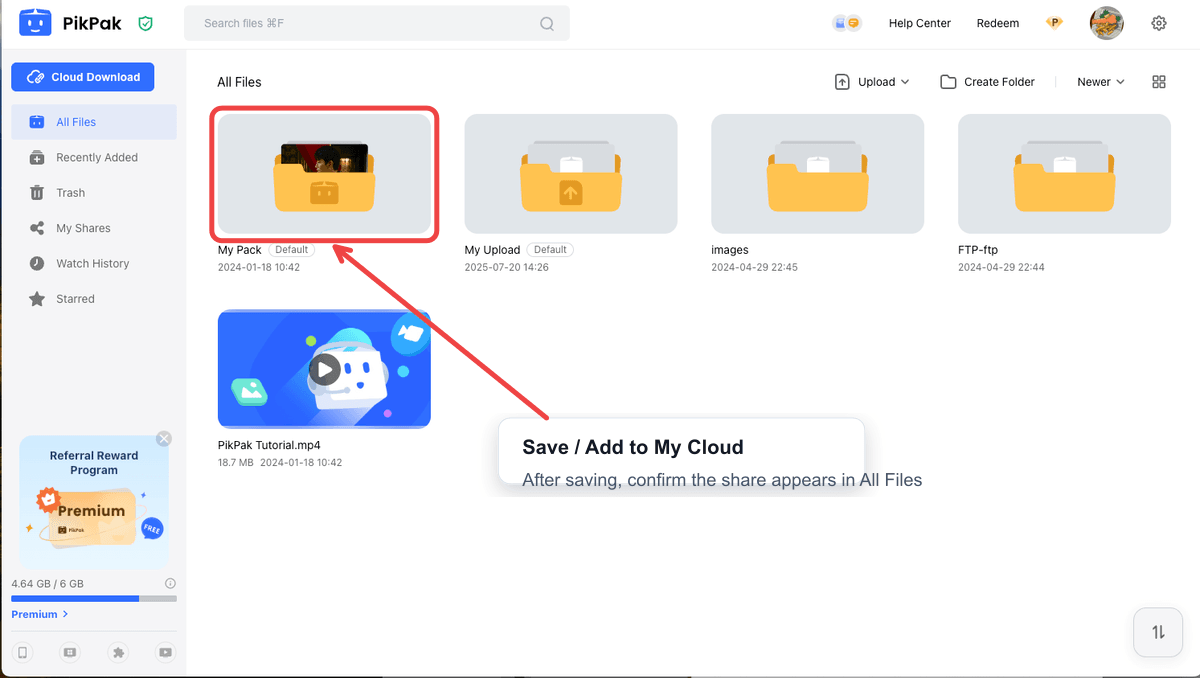1200x678 pixels.
Task: Click the mobile device app icon
Action: click(23, 653)
